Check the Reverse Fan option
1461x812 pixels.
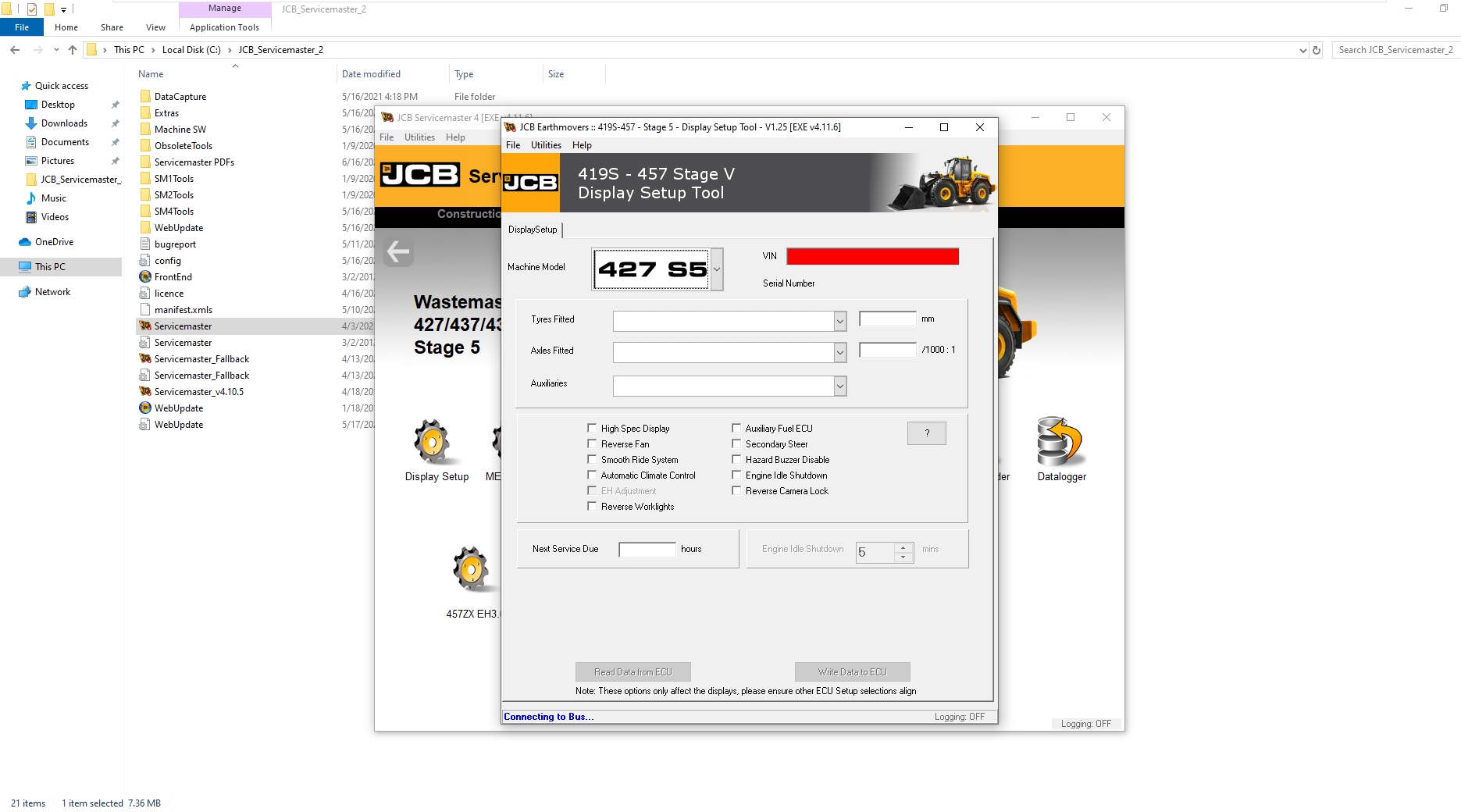pos(592,443)
